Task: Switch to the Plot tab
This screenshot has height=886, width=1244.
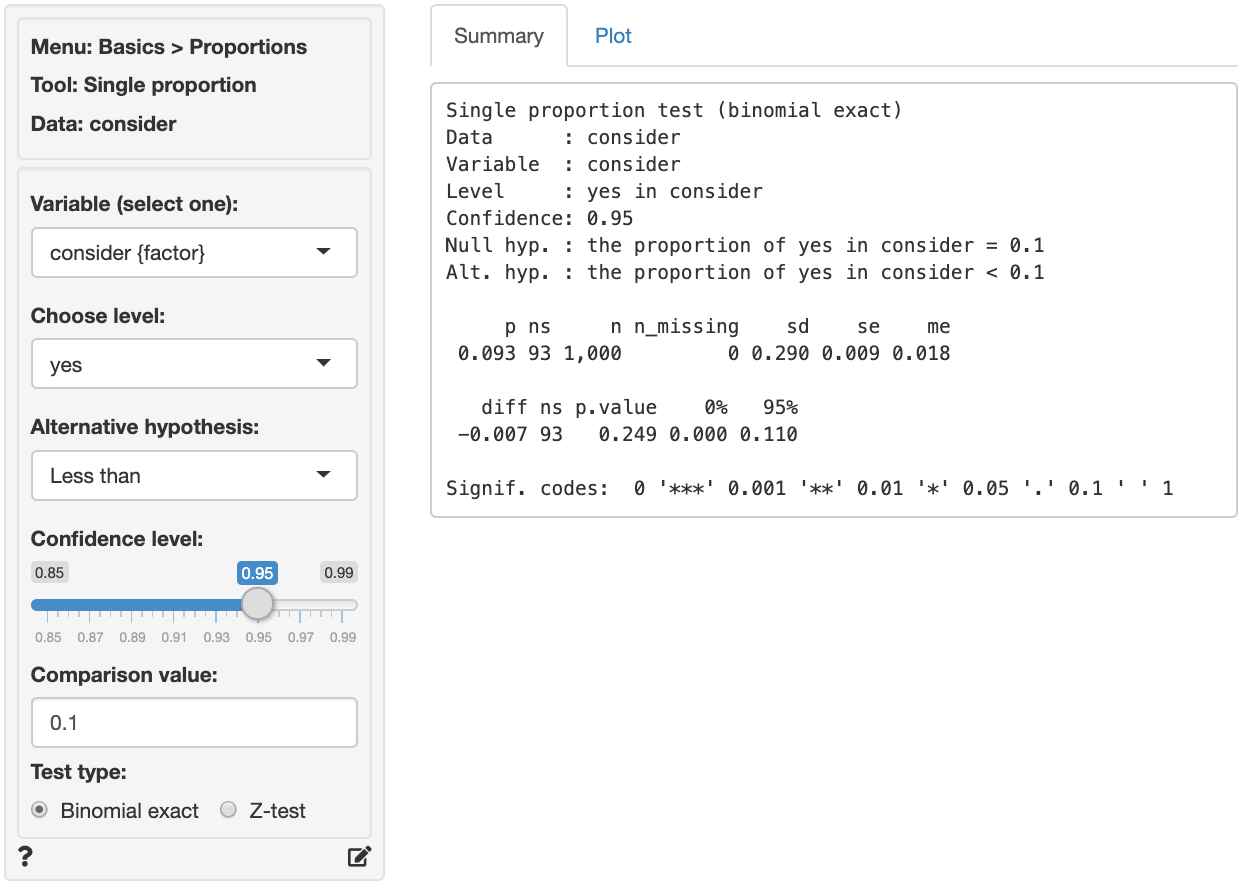Action: coord(613,36)
